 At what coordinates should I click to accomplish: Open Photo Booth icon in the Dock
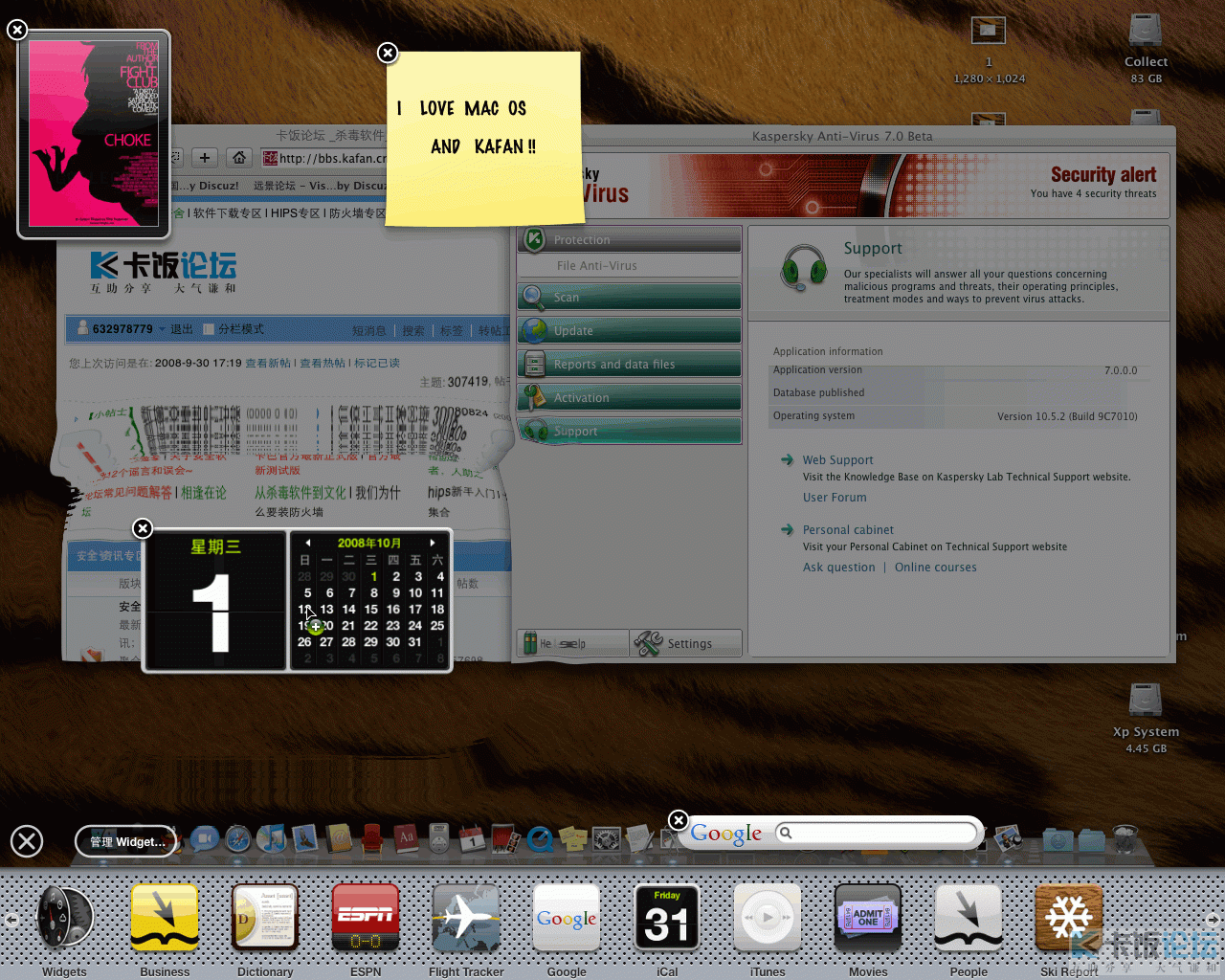coord(505,839)
